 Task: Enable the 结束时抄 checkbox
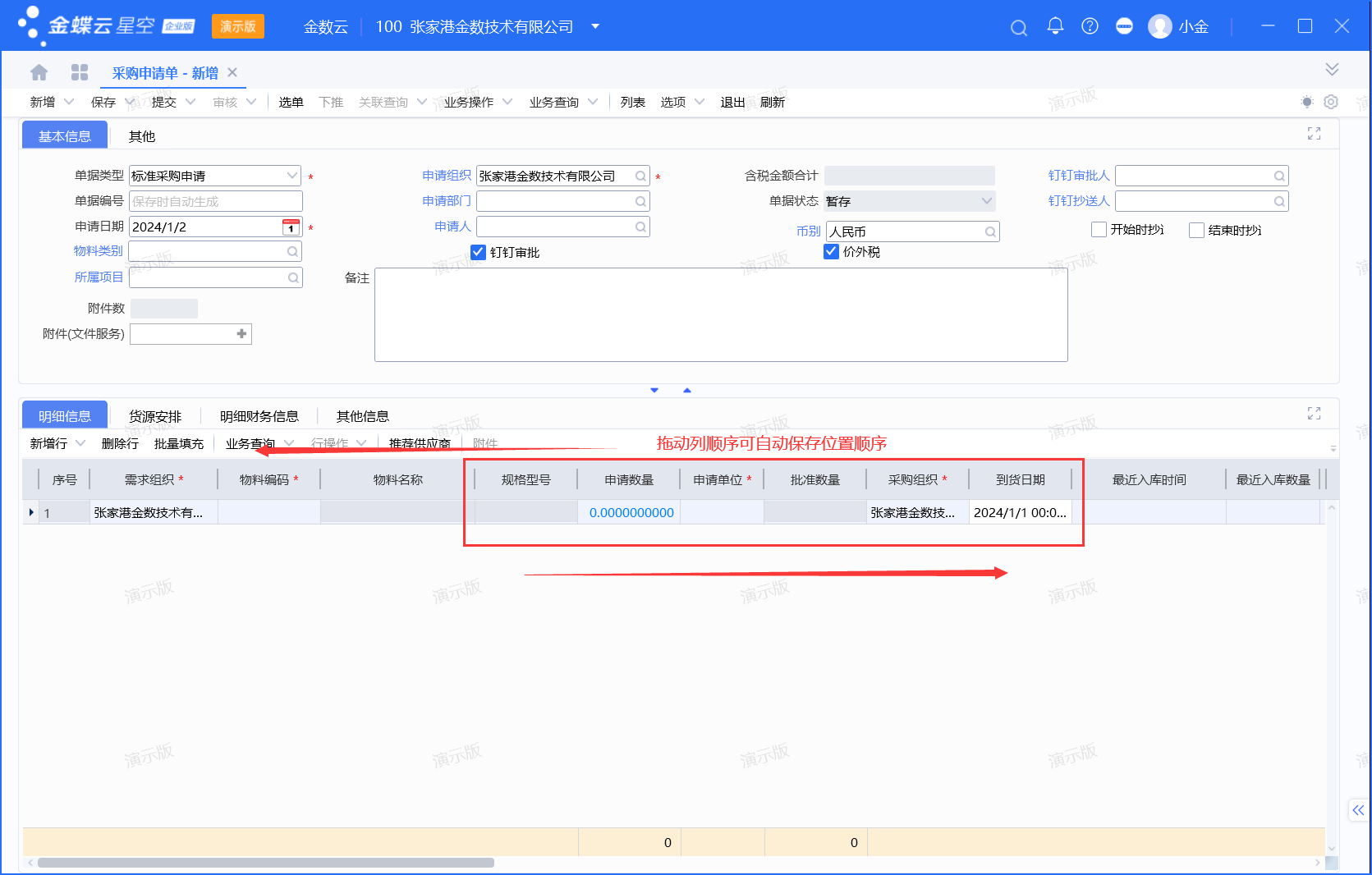click(1196, 231)
